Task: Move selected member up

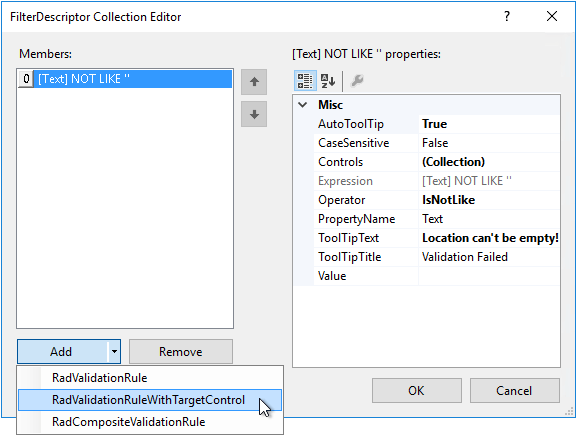Action: (254, 82)
